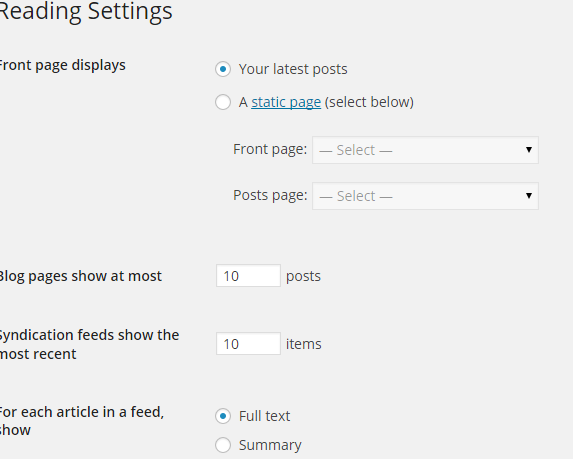Click the 'Reading Settings' page heading
573x459 pixels.
click(86, 12)
